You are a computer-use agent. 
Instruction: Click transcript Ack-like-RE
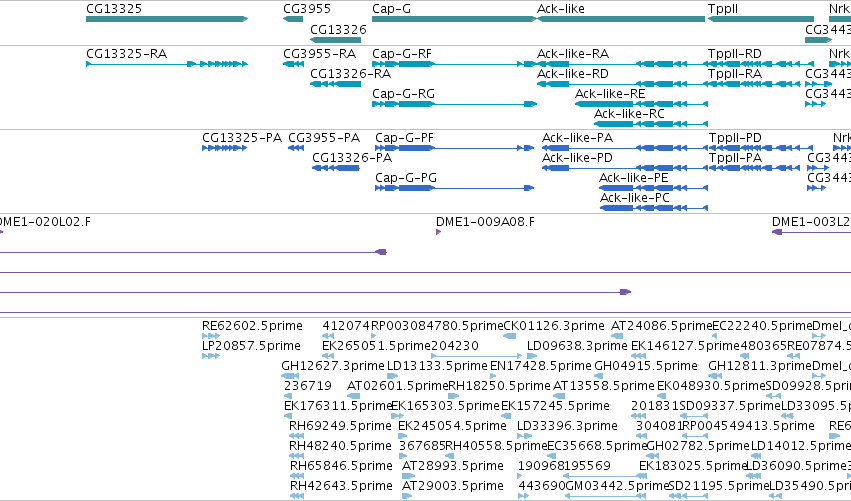(610, 93)
